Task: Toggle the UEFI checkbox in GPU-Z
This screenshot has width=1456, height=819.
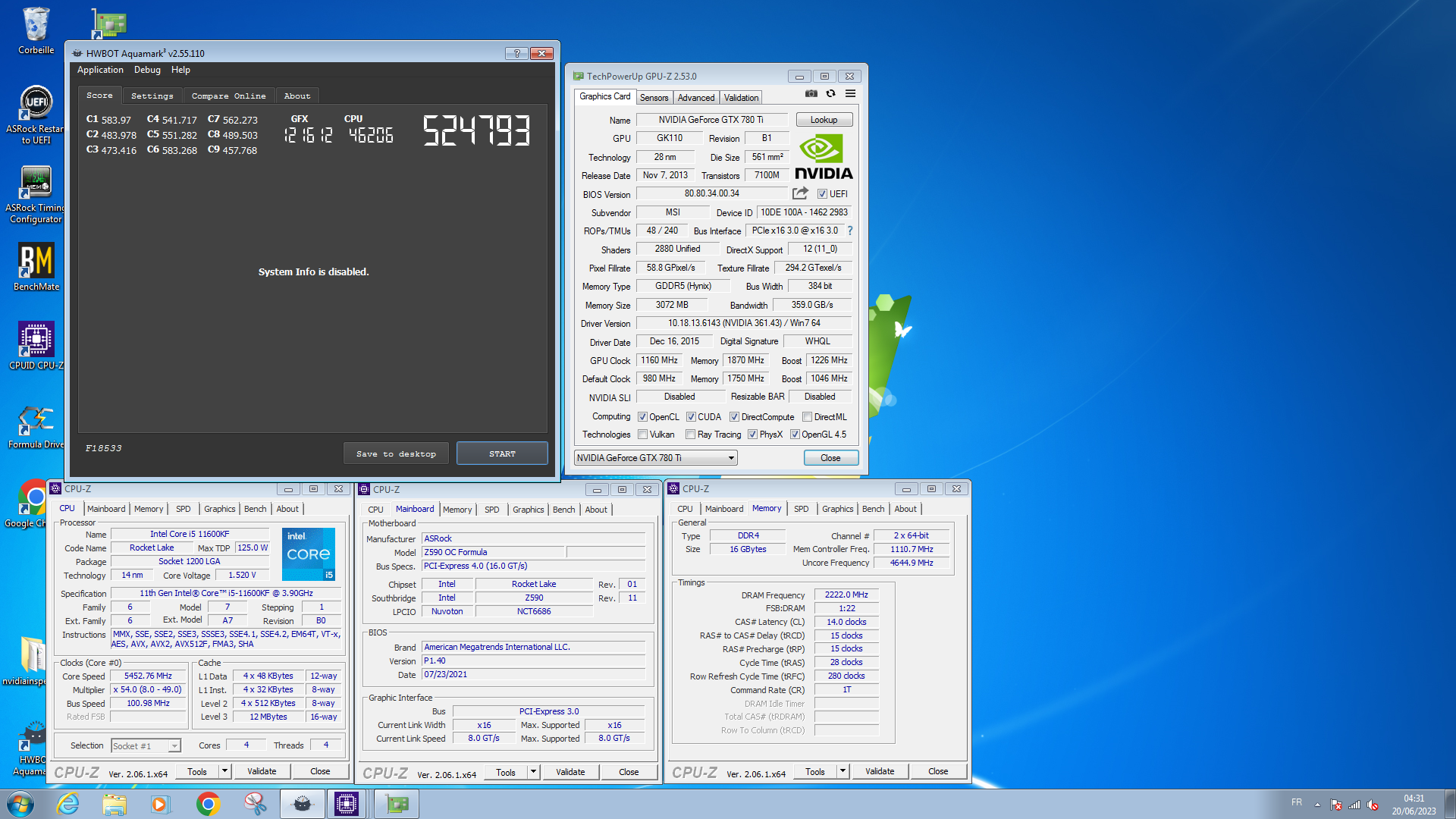Action: click(822, 194)
